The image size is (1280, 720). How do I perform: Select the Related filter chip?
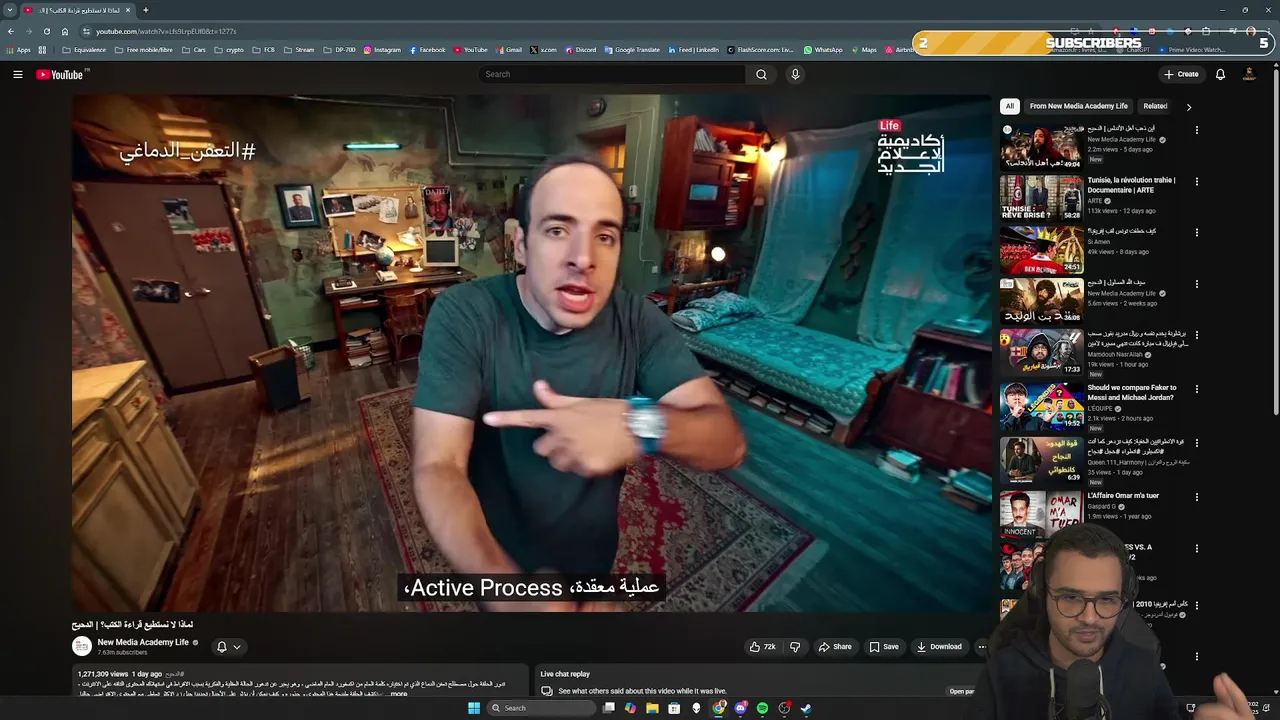coord(1155,106)
